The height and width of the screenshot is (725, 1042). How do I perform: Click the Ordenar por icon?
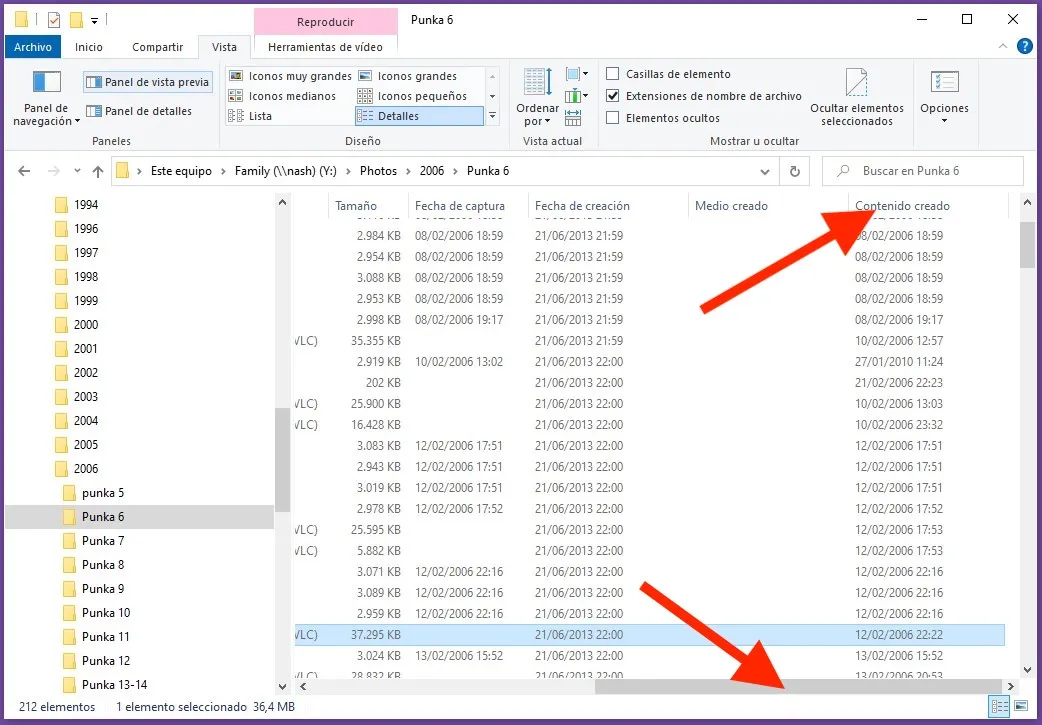[x=537, y=83]
